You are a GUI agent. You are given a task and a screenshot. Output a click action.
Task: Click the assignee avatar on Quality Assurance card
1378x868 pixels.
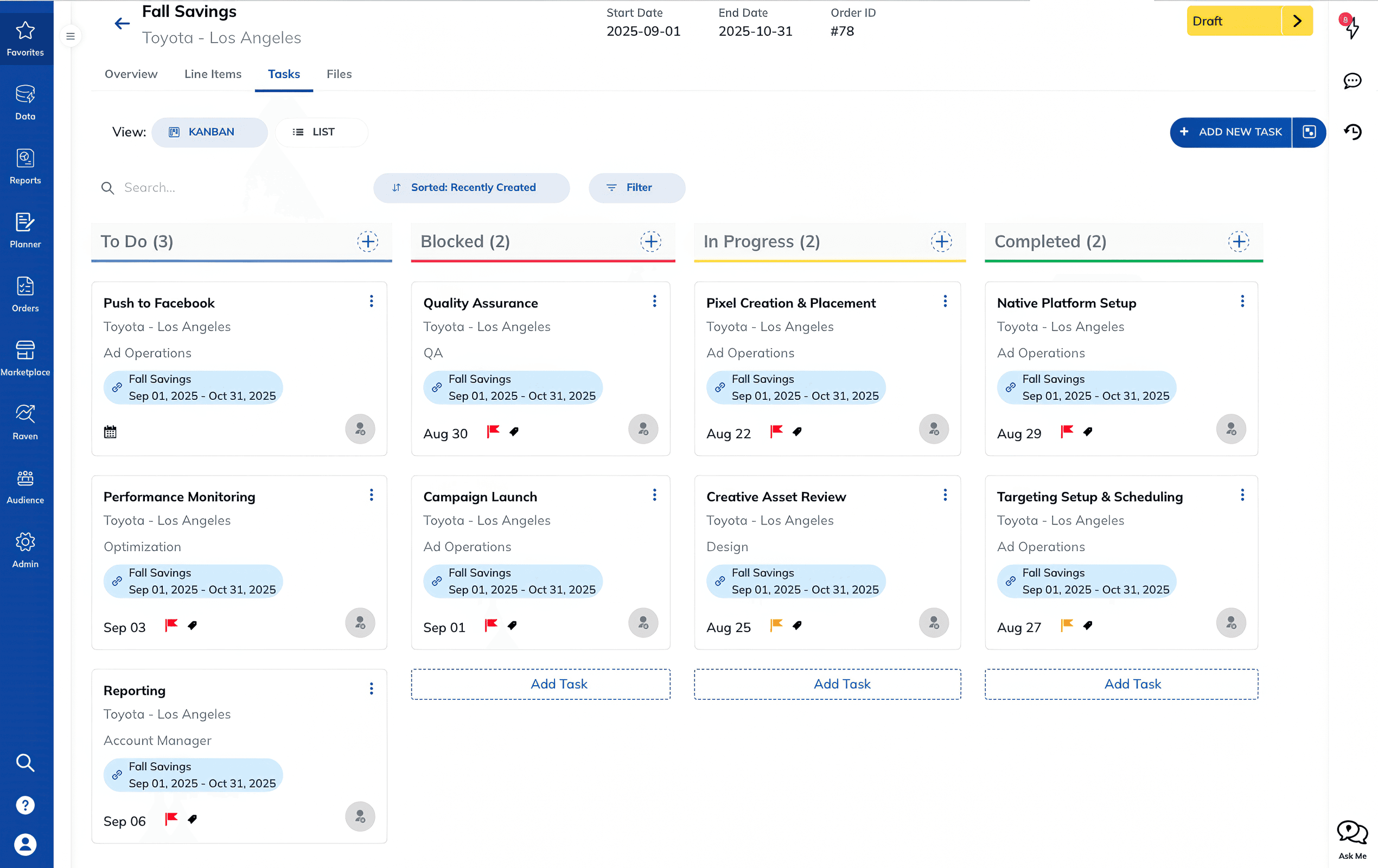pos(643,429)
